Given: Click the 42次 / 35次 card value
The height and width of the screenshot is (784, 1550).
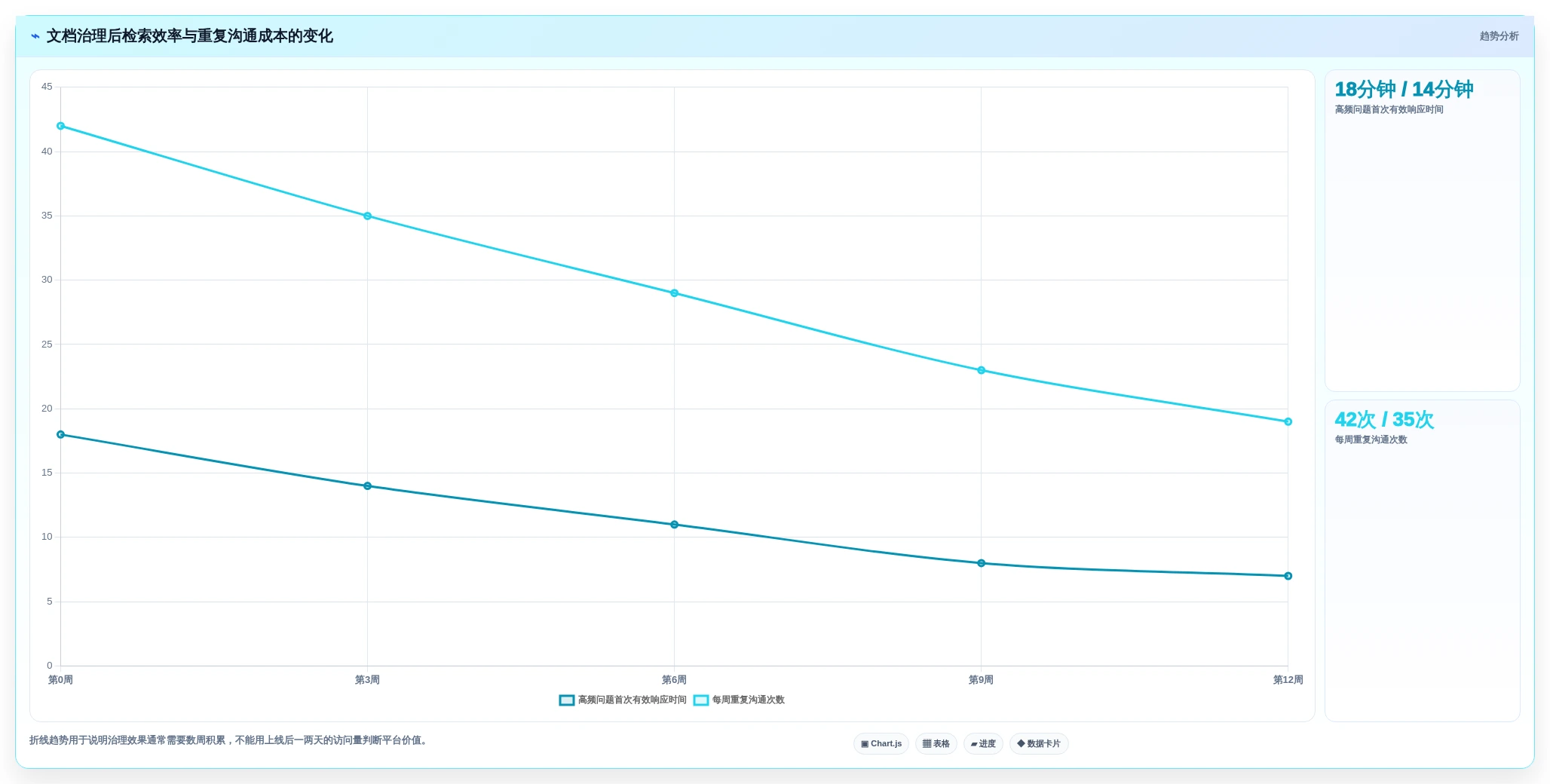Looking at the screenshot, I should click(1384, 420).
